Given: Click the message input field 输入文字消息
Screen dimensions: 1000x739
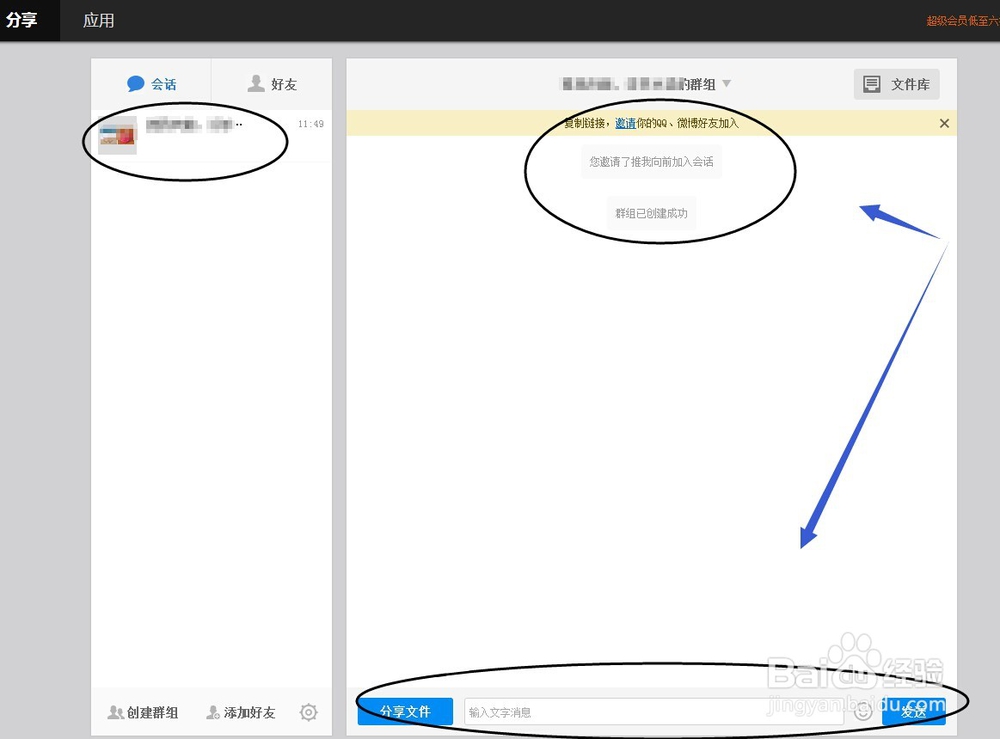Looking at the screenshot, I should point(650,711).
